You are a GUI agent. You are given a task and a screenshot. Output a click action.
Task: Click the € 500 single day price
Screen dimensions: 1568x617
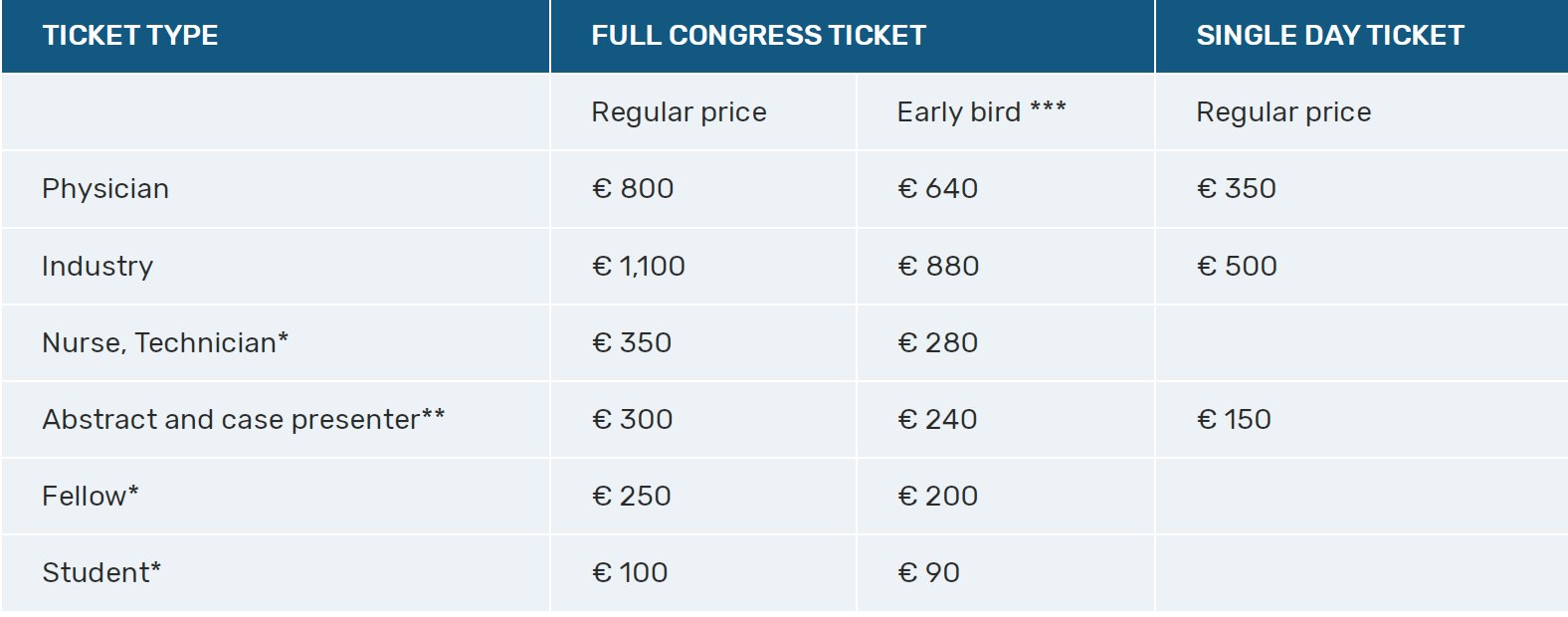point(1237,266)
